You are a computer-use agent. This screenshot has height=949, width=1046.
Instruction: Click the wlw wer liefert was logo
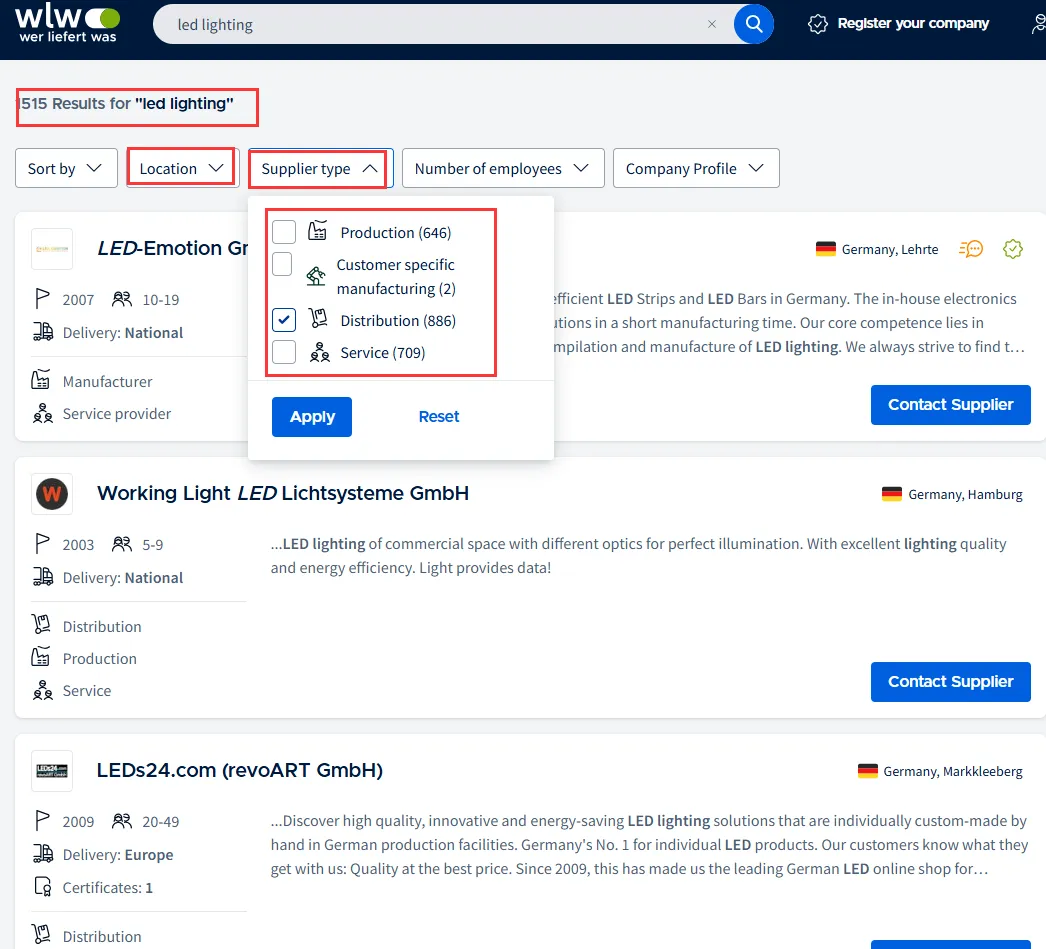[67, 25]
